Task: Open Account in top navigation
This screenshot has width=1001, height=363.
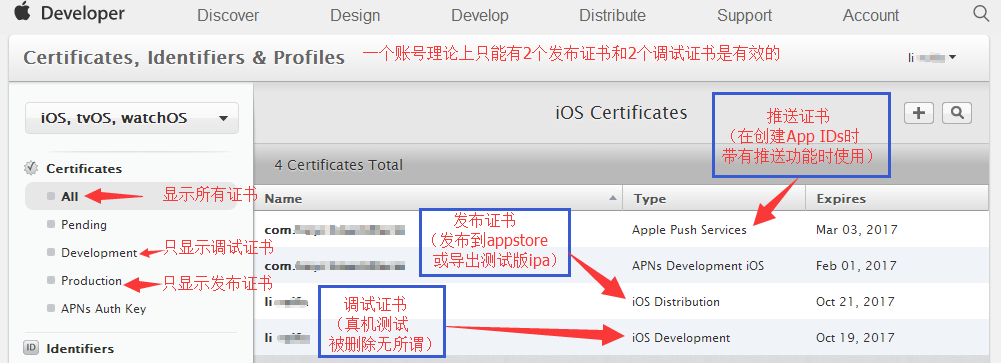Action: [x=871, y=15]
